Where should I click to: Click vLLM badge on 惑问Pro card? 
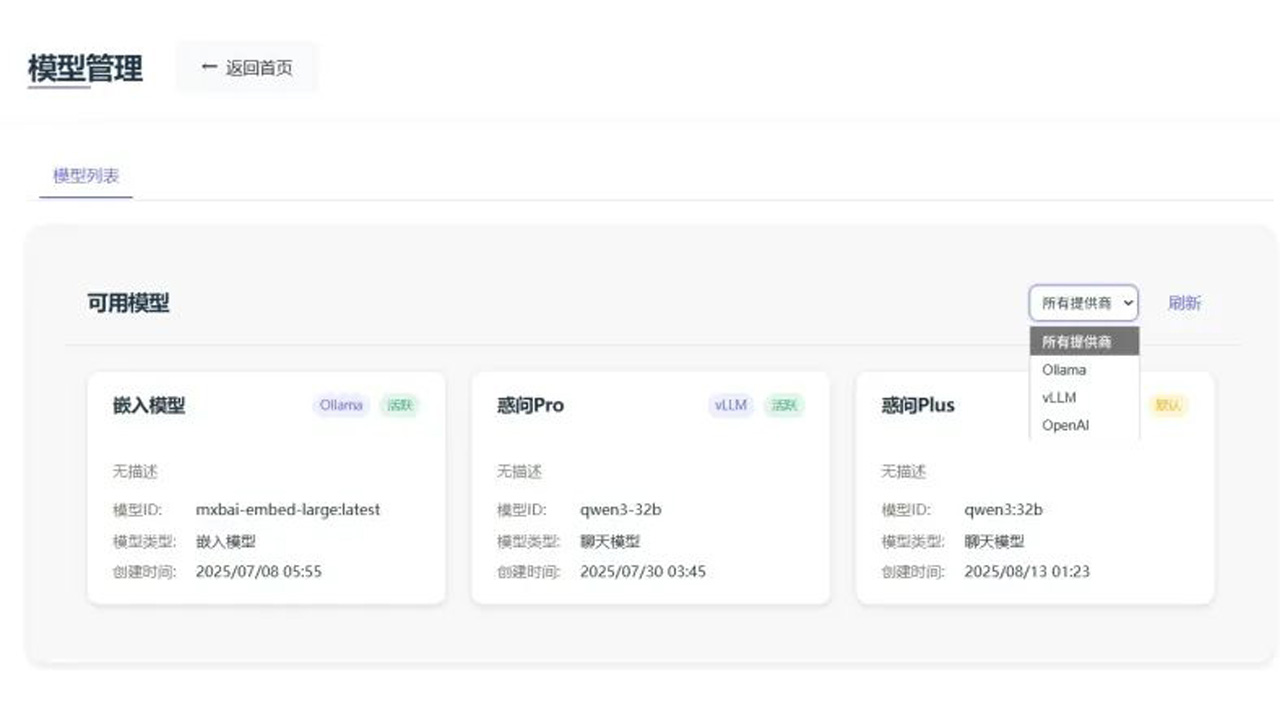(731, 405)
